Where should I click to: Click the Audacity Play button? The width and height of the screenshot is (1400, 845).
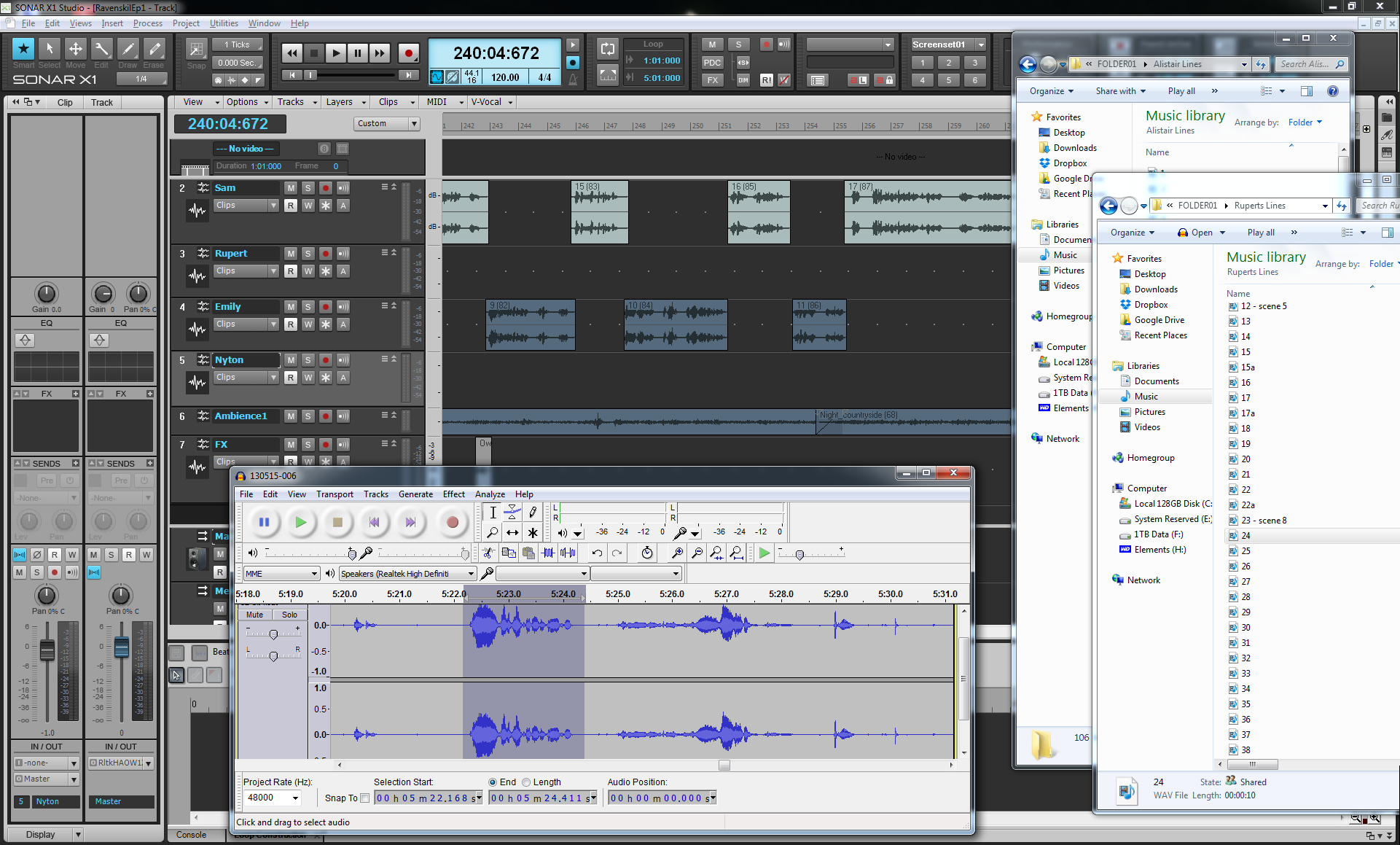click(300, 522)
